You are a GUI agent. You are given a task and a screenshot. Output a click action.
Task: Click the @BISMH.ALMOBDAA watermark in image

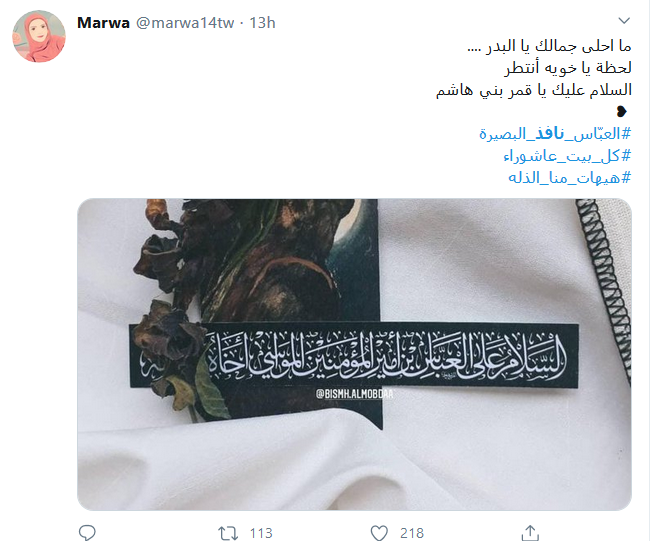tap(354, 394)
